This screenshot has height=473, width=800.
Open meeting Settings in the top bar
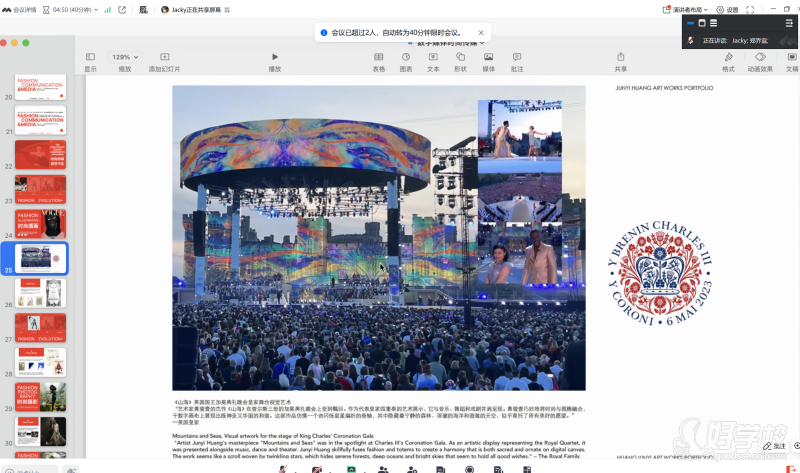(727, 9)
